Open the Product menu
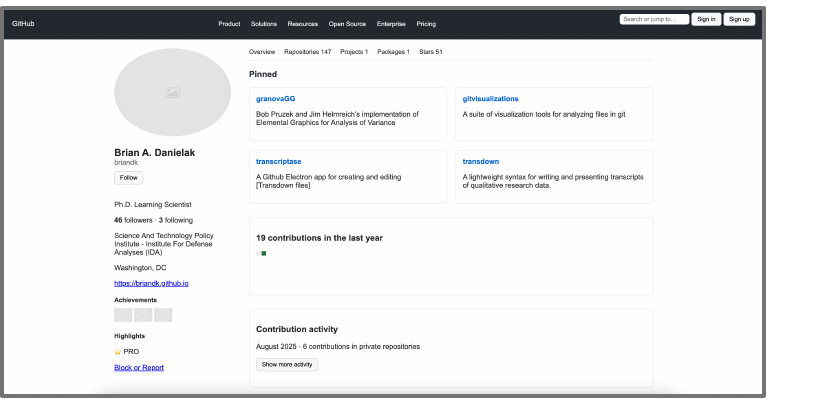825x402 pixels. (229, 24)
